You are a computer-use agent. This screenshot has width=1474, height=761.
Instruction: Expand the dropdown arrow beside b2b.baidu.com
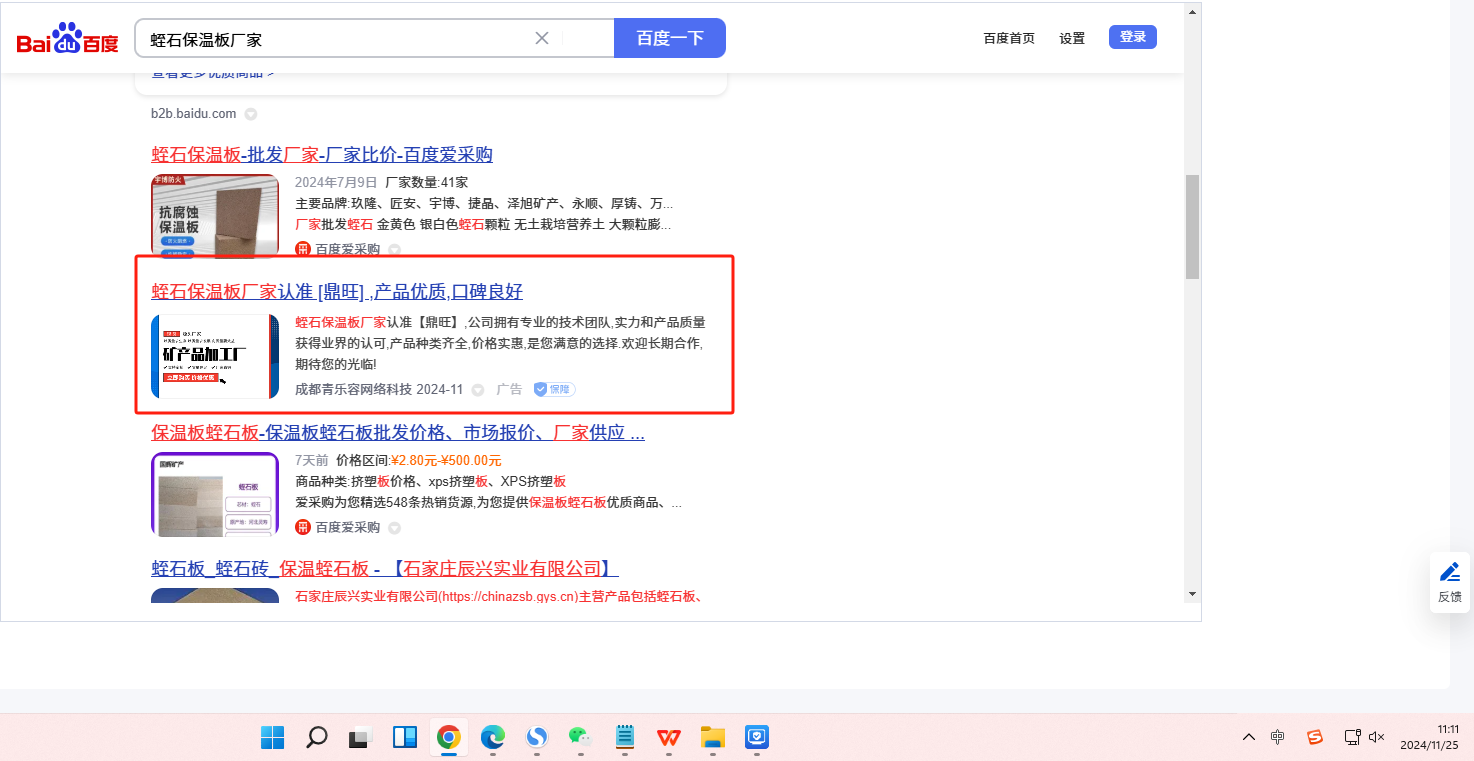pyautogui.click(x=251, y=114)
